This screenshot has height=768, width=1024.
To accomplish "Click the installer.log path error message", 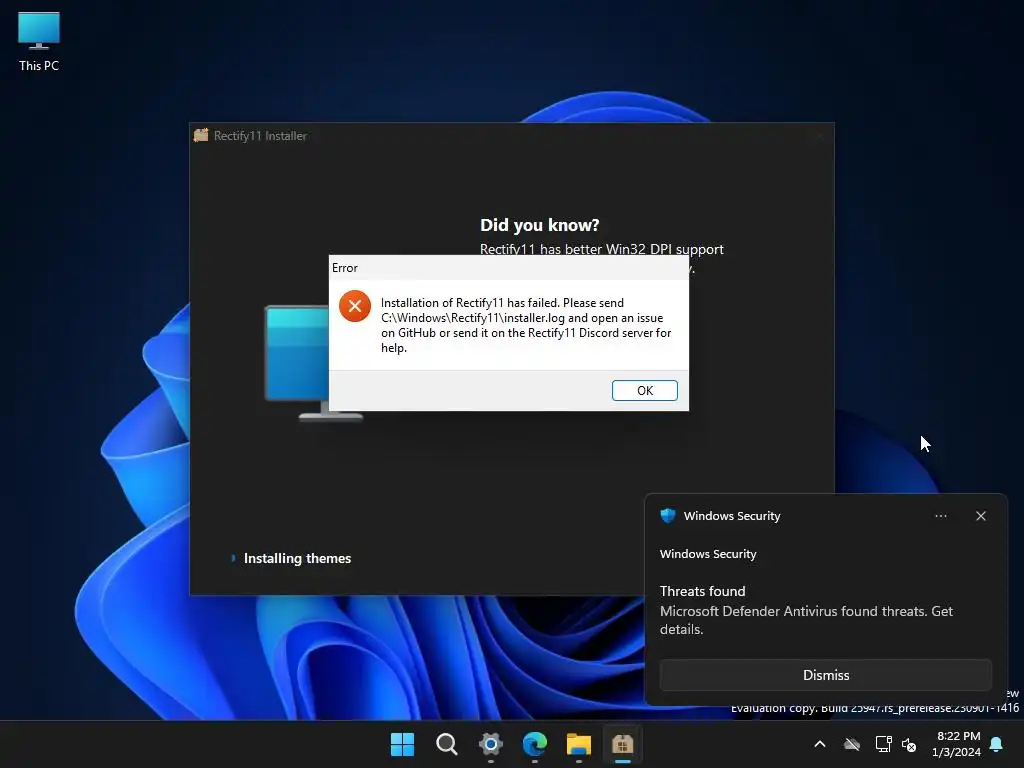I will (x=526, y=325).
